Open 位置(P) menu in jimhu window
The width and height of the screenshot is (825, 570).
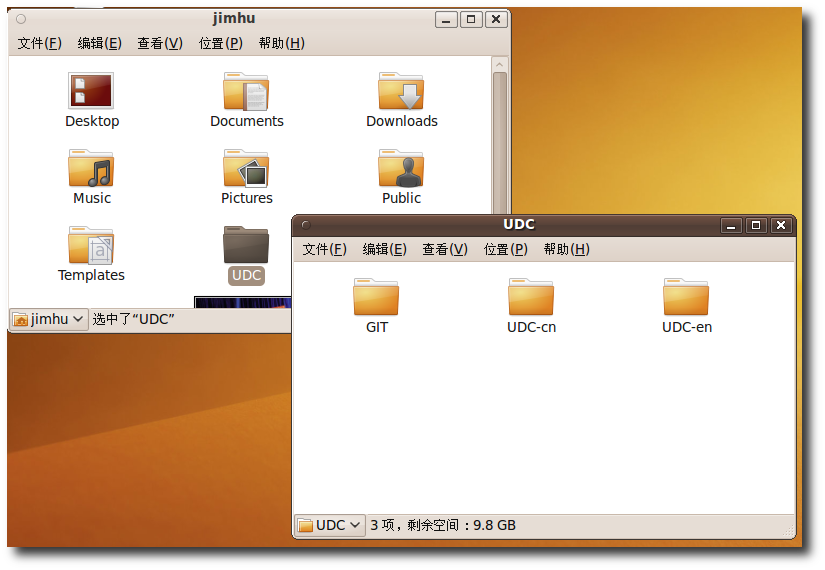click(x=220, y=43)
